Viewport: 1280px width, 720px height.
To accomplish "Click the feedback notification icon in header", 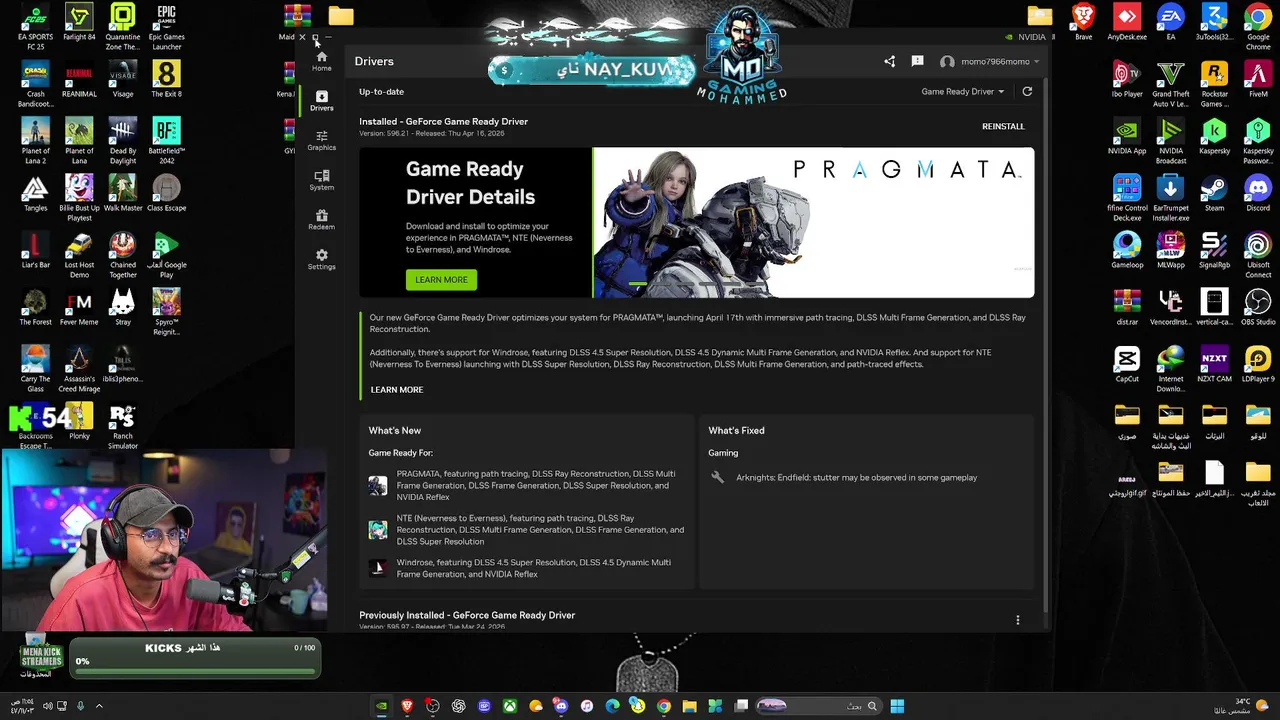I will pos(917,61).
